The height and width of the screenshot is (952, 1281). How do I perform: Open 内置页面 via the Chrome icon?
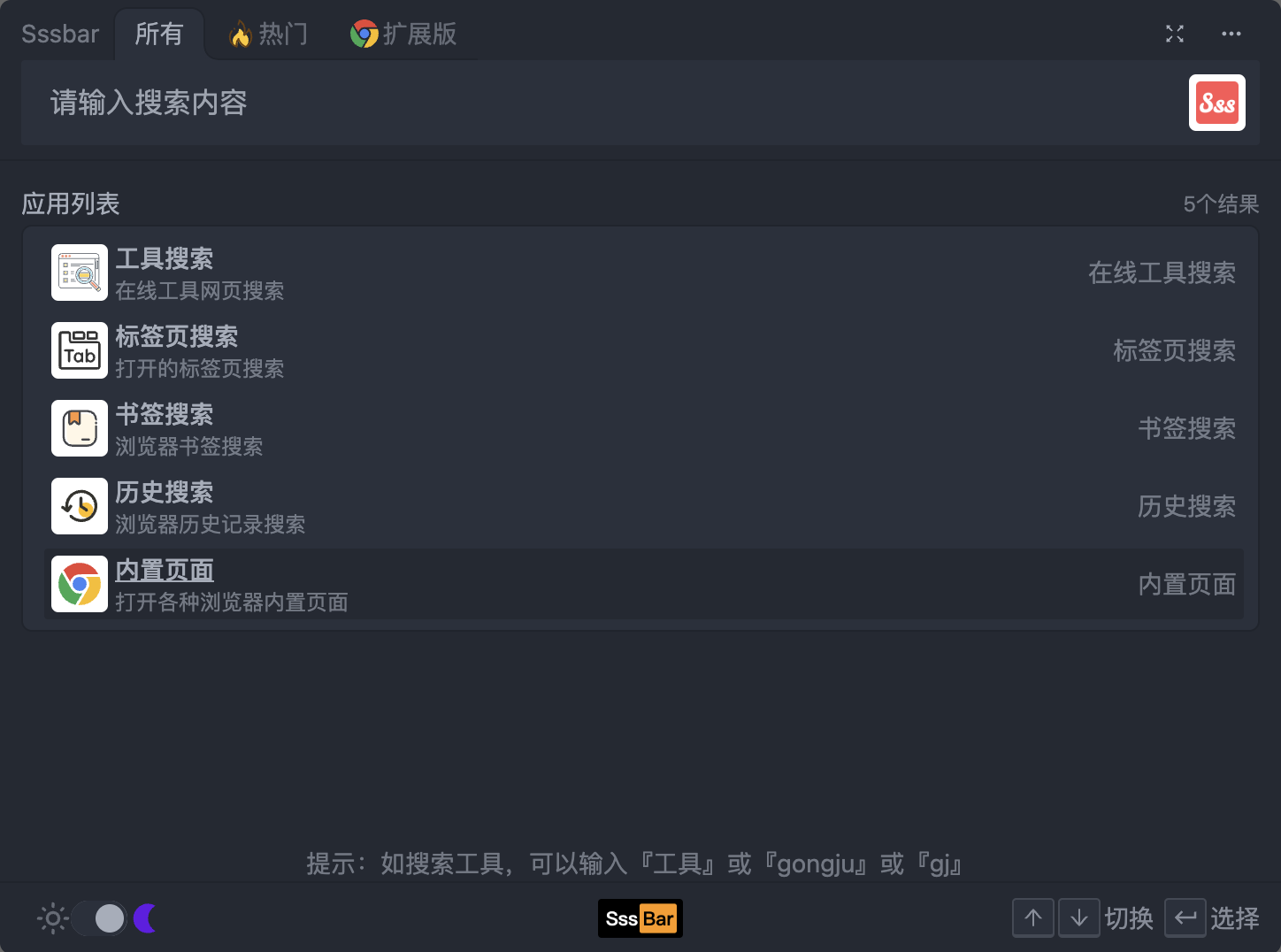pyautogui.click(x=80, y=584)
